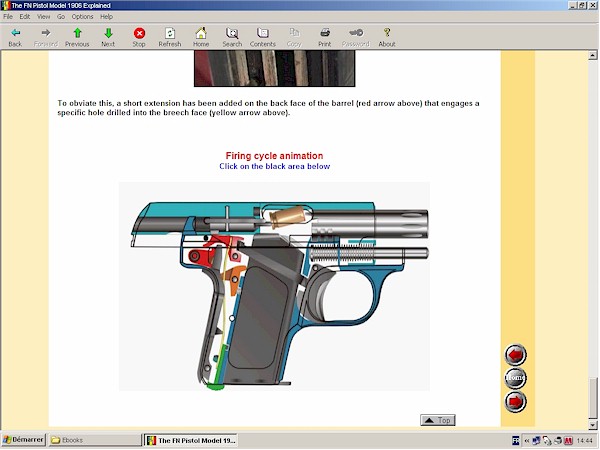Click the Top button to return to page top
Screen dimensions: 600x450
click(438, 420)
